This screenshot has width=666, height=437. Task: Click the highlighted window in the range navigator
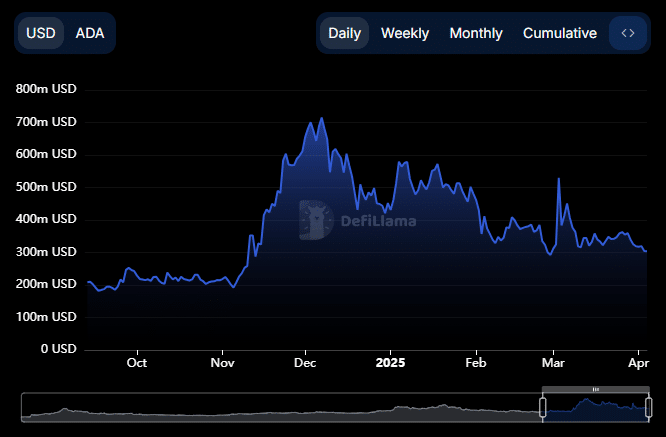pyautogui.click(x=595, y=407)
